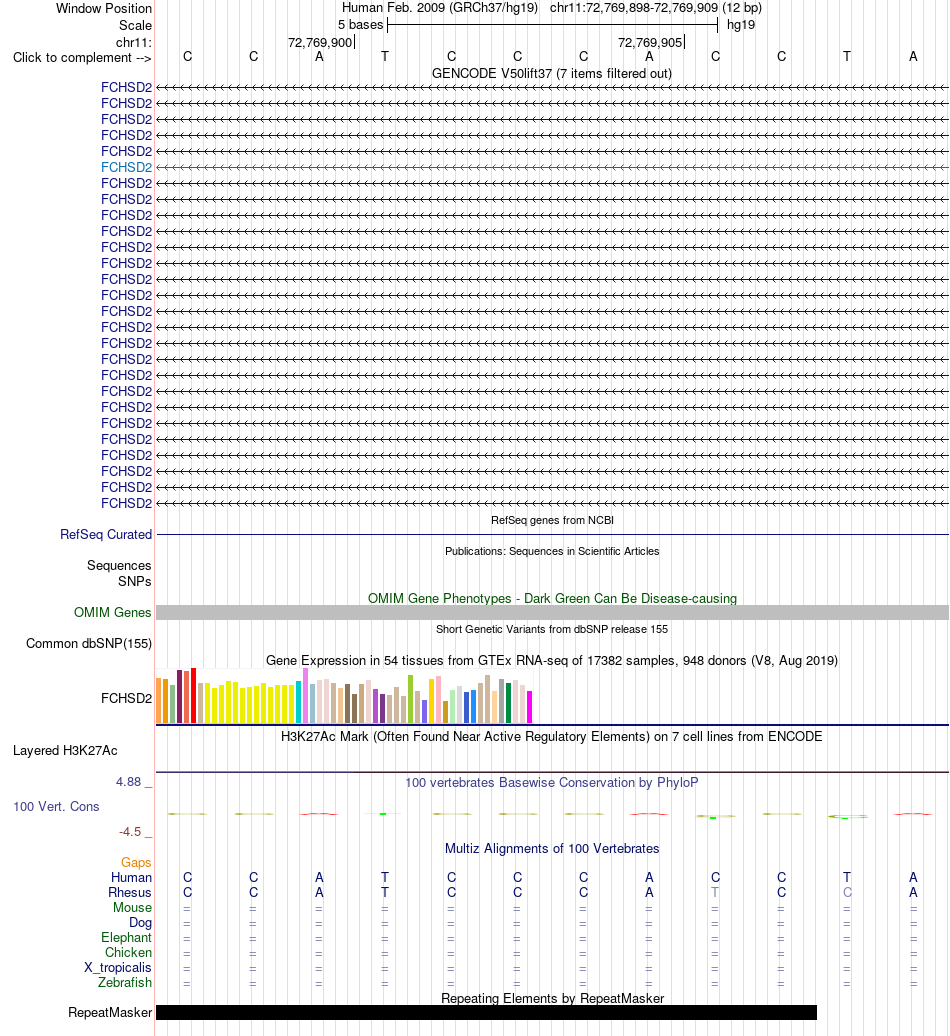Click the "Window Position" label

pyautogui.click(x=104, y=9)
